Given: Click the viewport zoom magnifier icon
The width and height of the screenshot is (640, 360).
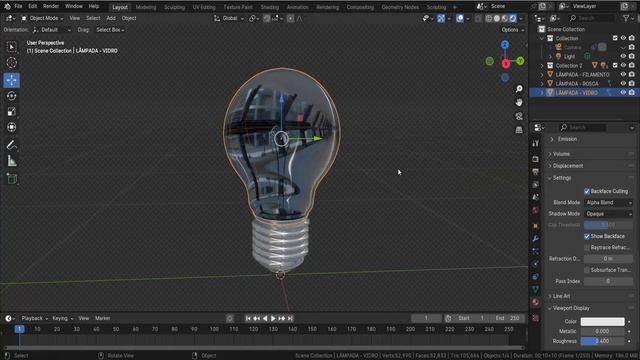Looking at the screenshot, I should [519, 89].
